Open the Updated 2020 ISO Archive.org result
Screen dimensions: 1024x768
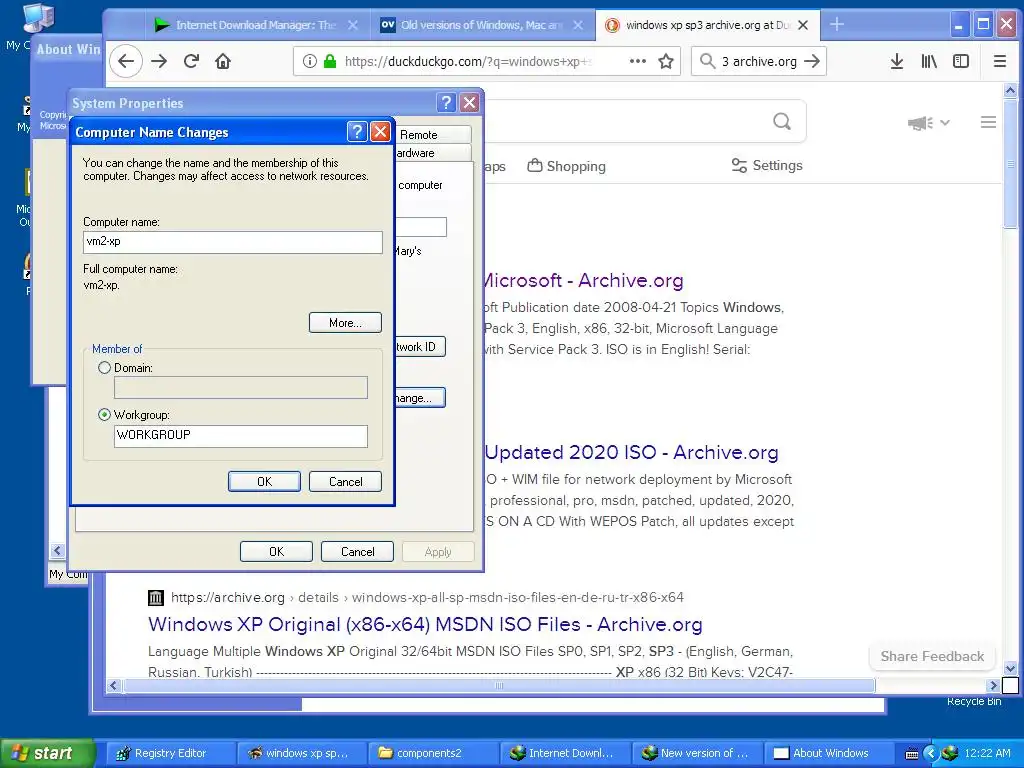[x=632, y=453]
